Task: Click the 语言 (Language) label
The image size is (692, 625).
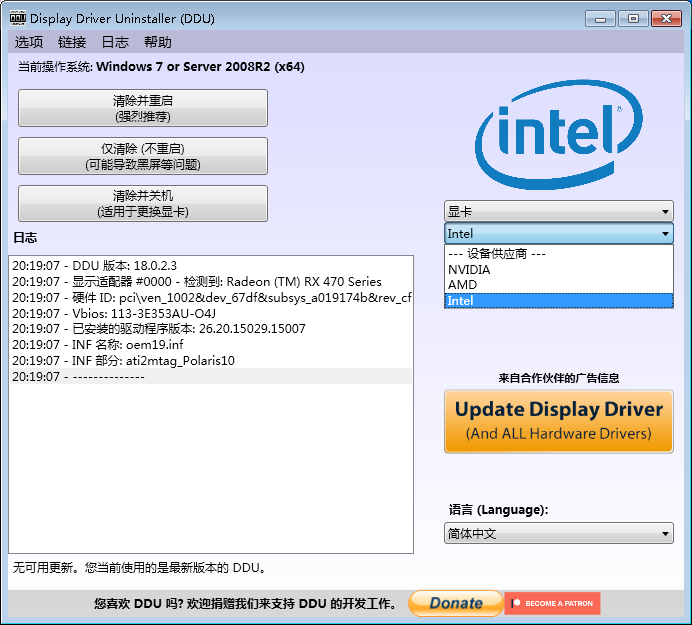Action: pos(499,510)
